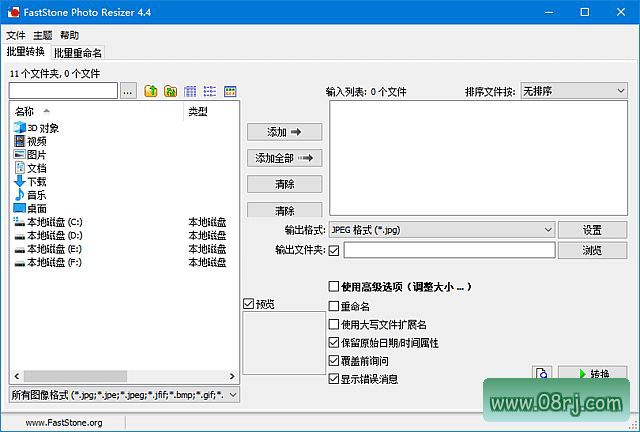This screenshot has height=432, width=640.
Task: Uncheck 显示错误消息 checkbox
Action: (x=333, y=379)
